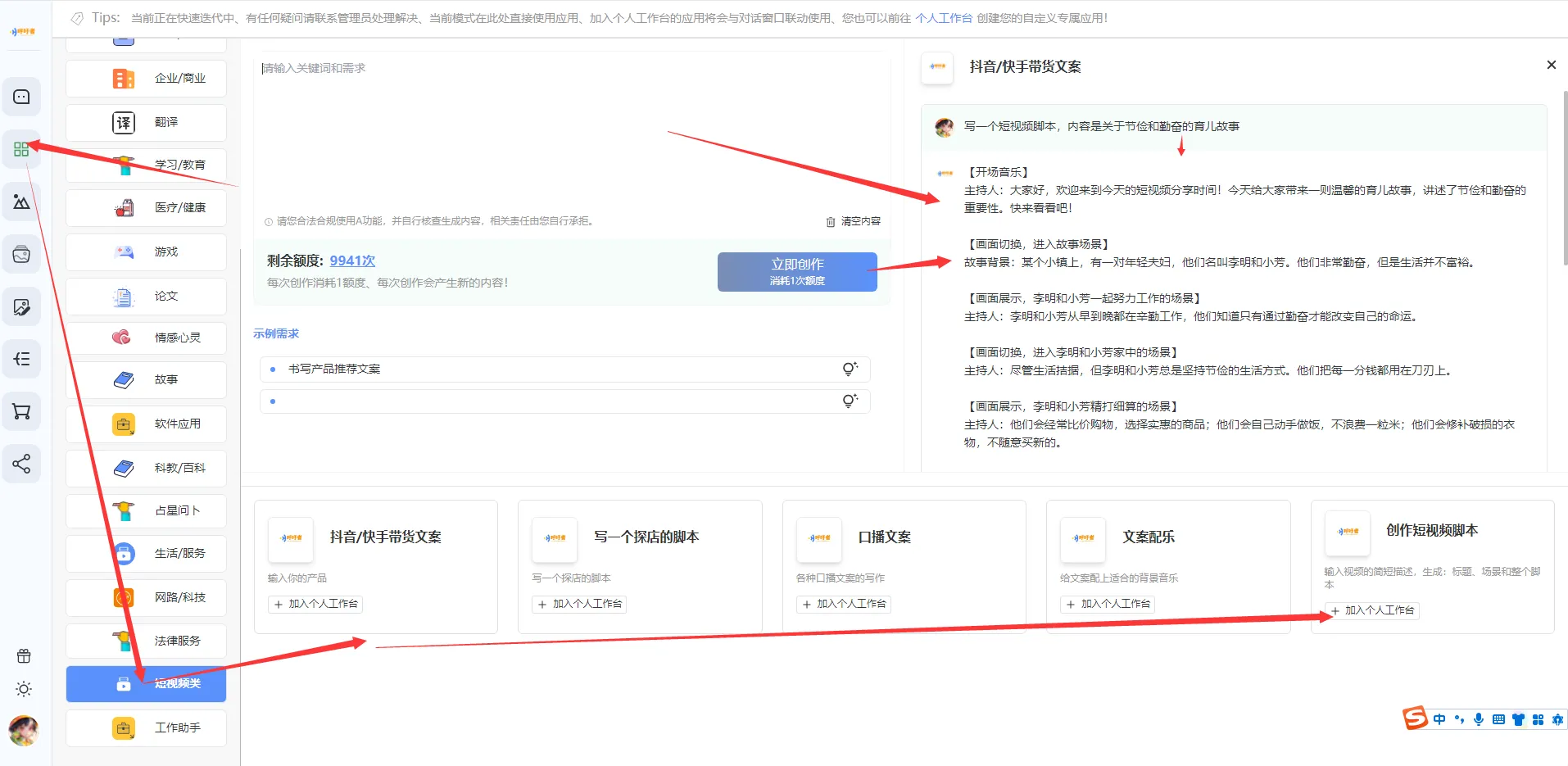Toggle the sun brightness theme icon
The height and width of the screenshot is (766, 1568).
(24, 689)
